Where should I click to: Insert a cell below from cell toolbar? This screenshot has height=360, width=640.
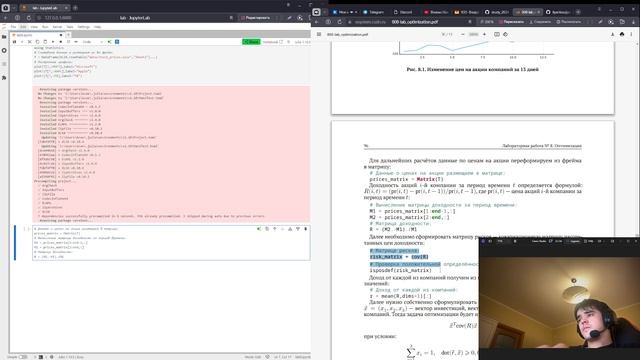[298, 229]
